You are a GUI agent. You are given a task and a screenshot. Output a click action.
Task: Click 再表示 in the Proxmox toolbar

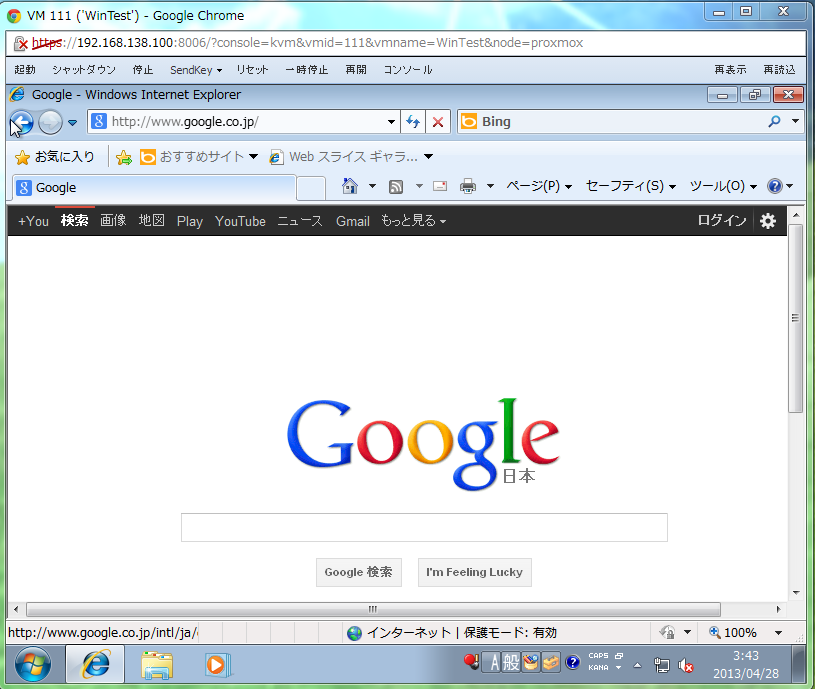coord(730,70)
